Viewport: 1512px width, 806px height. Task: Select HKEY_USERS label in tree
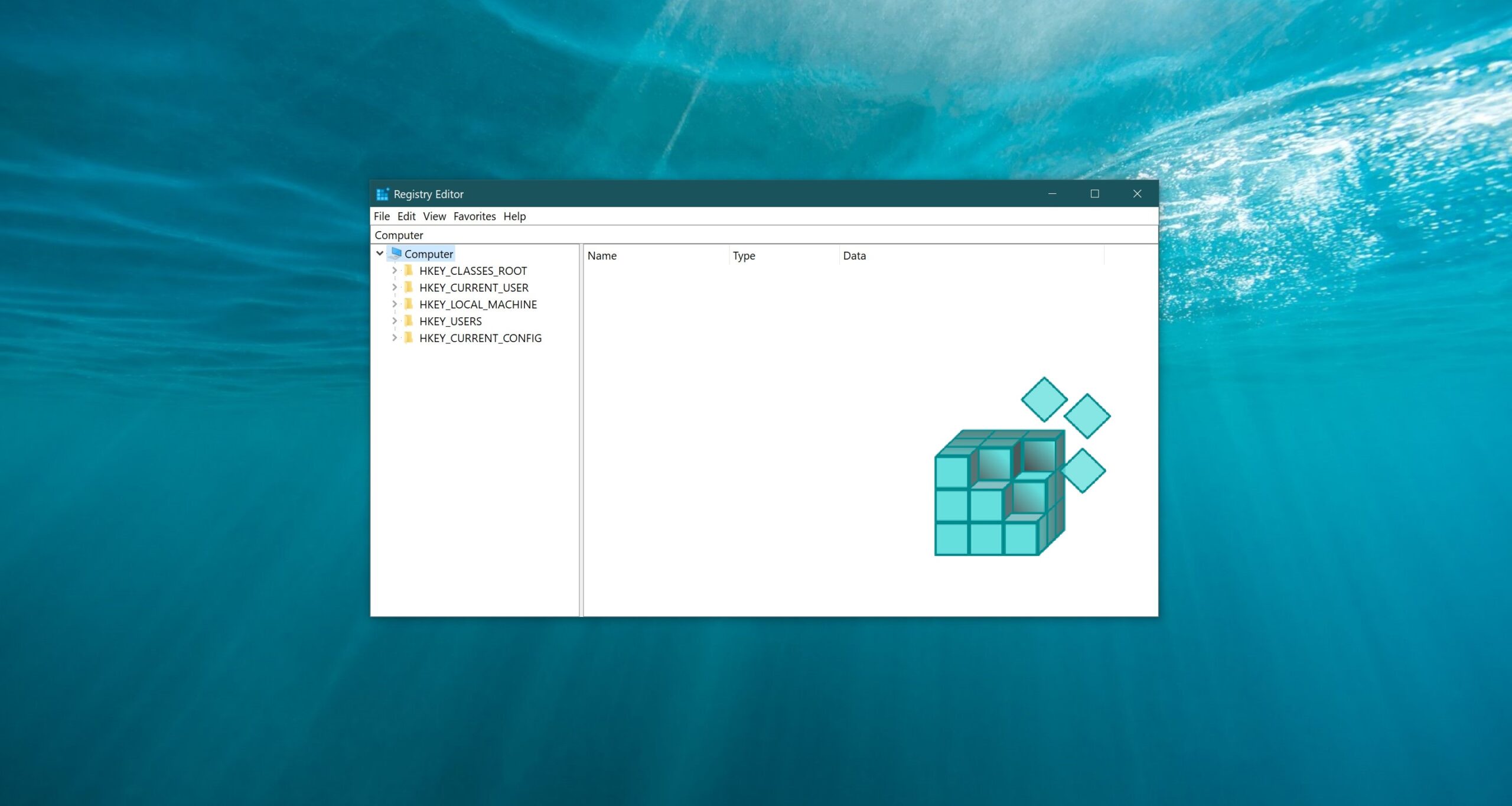tap(451, 321)
